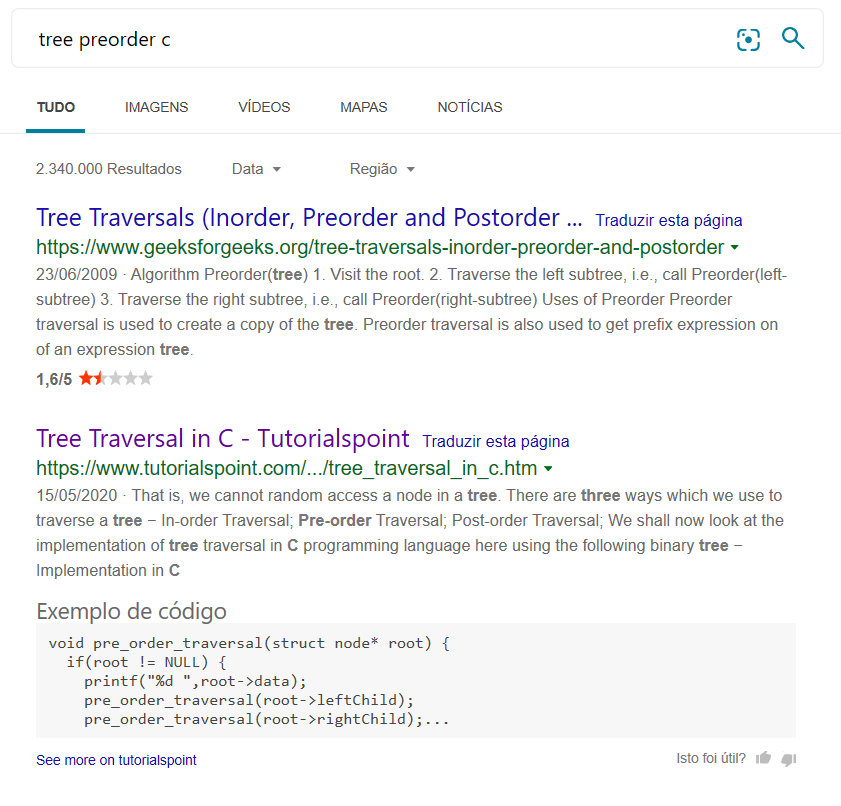The height and width of the screenshot is (806, 841).
Task: Click the geeksforgeeks.org green URL
Action: 380,247
